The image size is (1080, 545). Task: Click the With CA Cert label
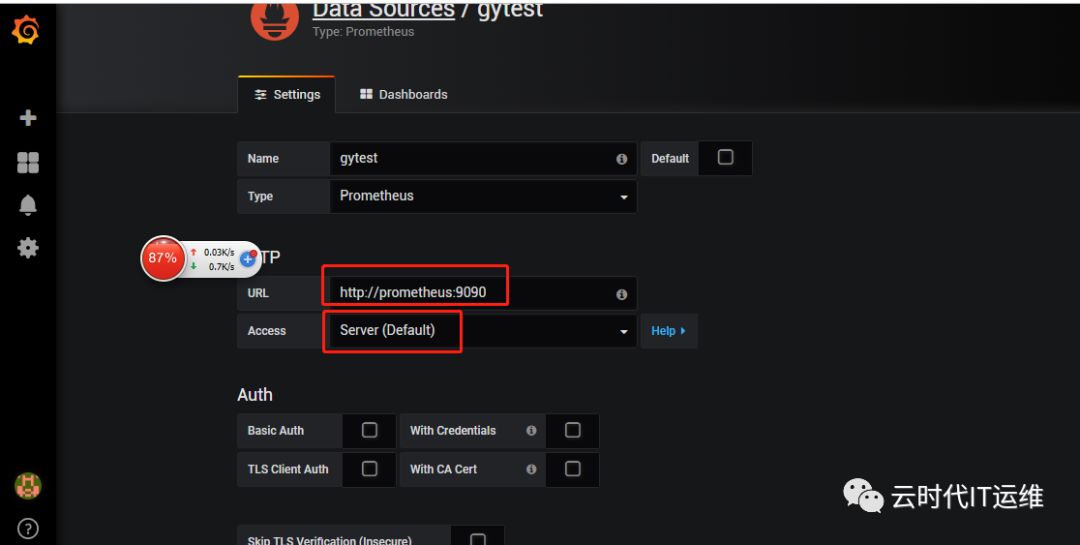pos(444,469)
